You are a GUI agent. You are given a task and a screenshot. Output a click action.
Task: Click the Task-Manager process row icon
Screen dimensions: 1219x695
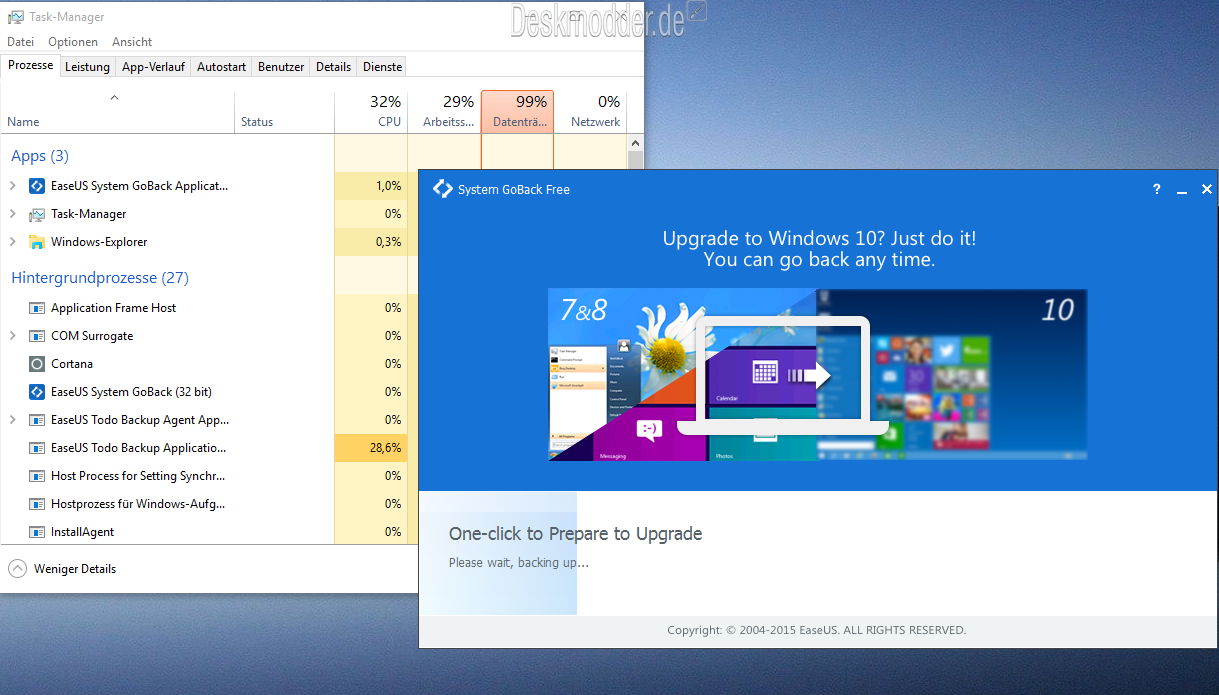[37, 214]
